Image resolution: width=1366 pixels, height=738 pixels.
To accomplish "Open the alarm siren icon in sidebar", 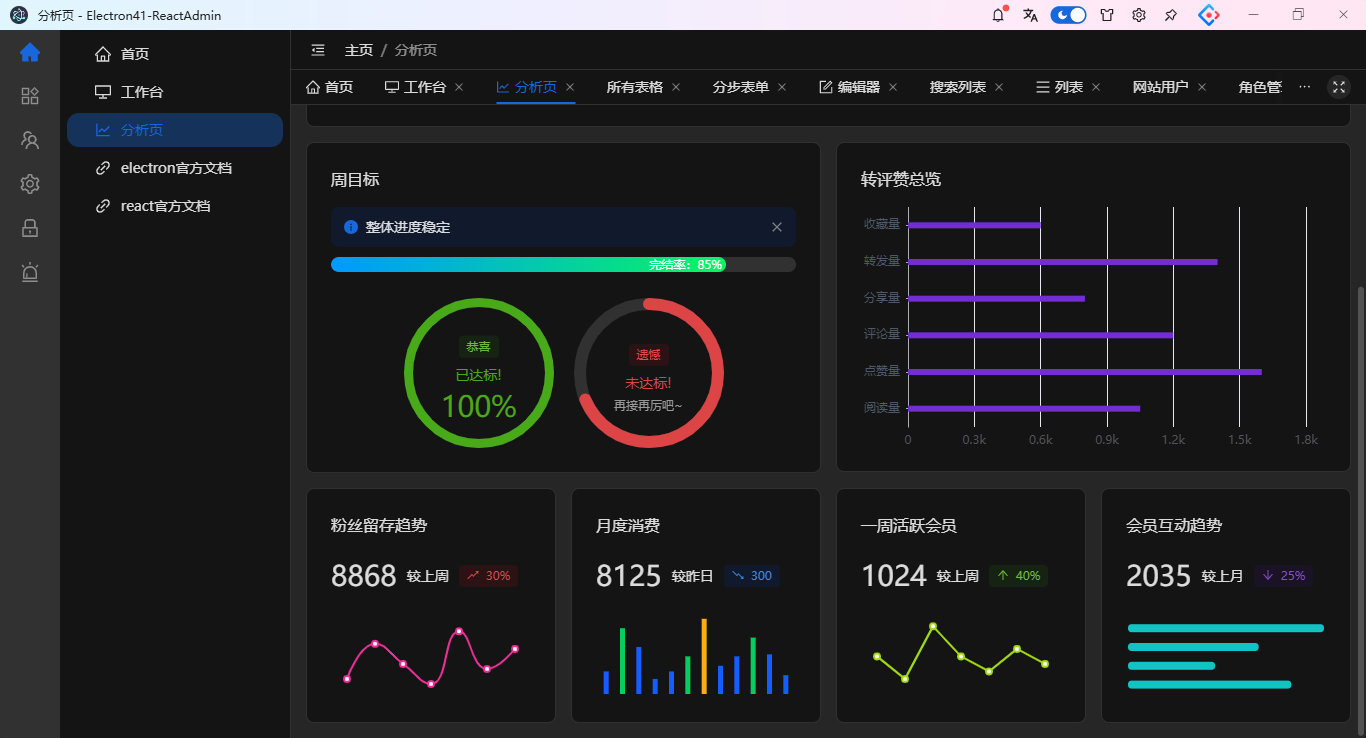I will [x=30, y=272].
